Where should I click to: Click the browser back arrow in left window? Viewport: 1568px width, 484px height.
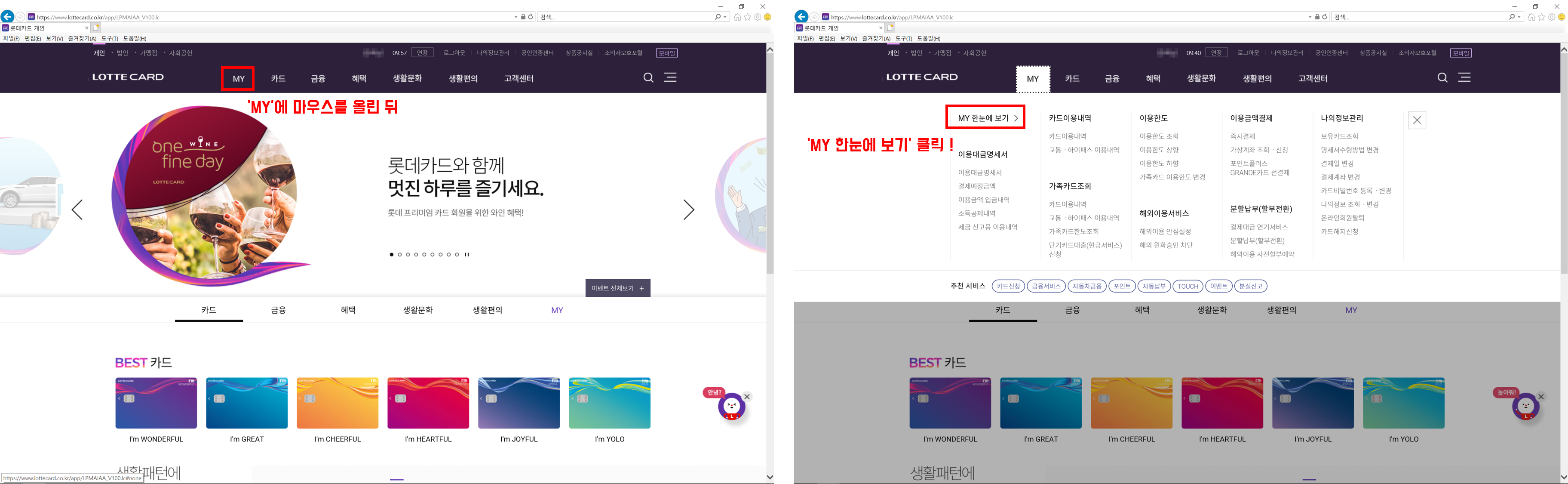(x=7, y=17)
